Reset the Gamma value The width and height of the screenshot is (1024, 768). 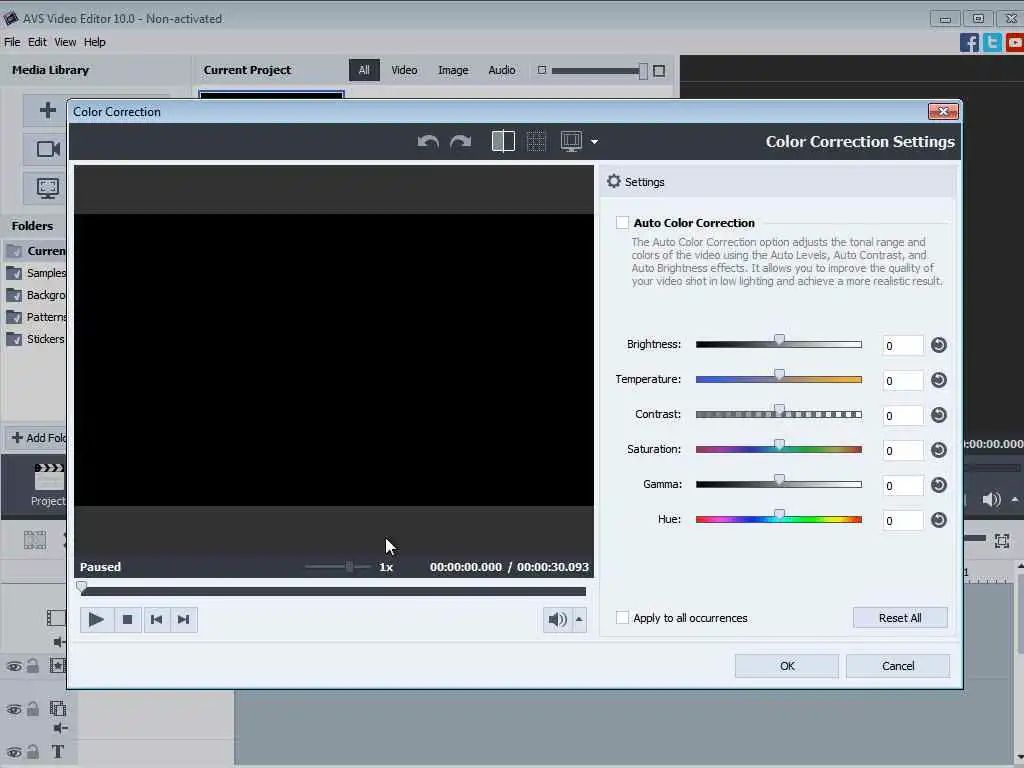coord(938,485)
